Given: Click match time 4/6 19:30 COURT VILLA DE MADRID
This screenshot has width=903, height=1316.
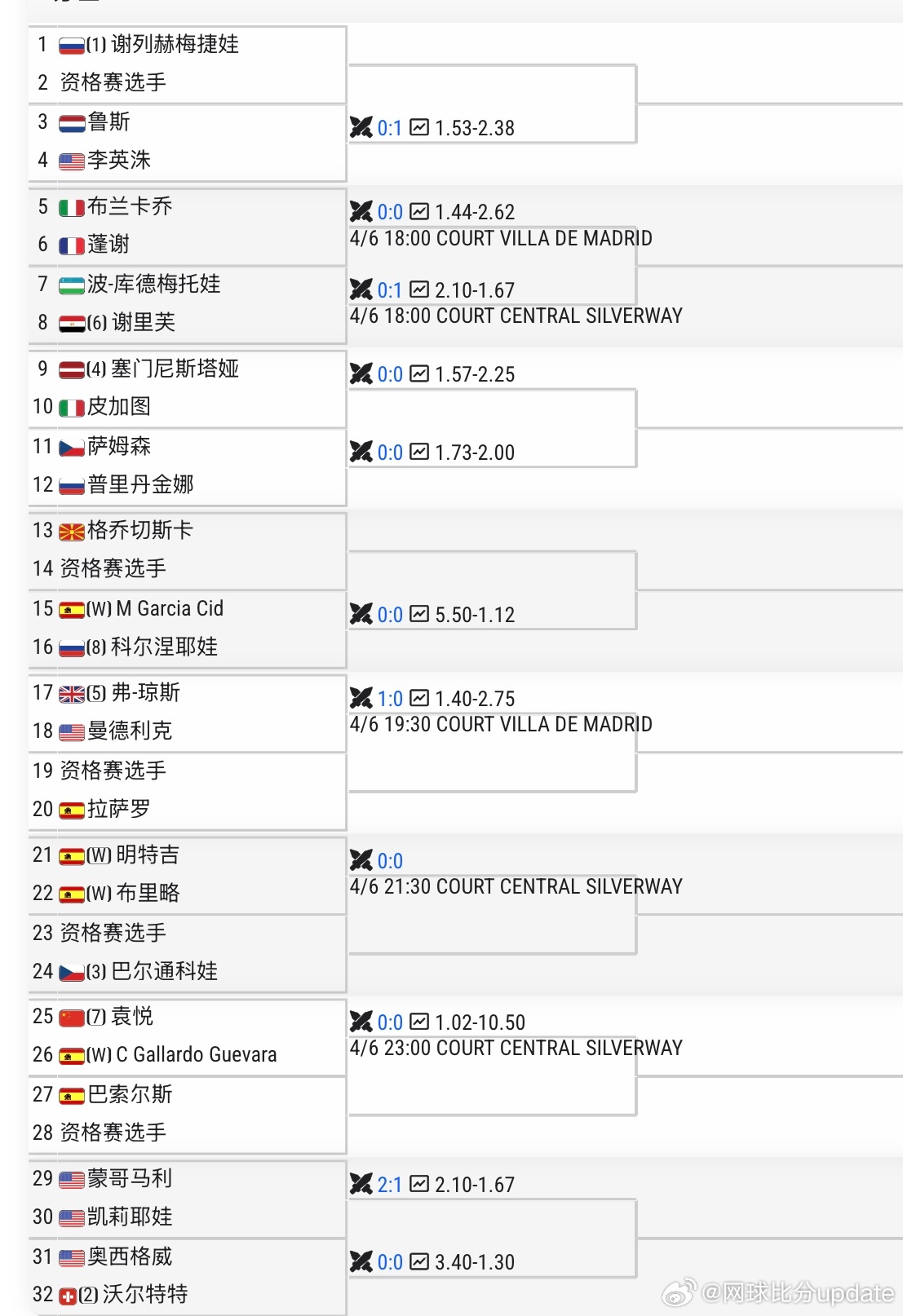Looking at the screenshot, I should pos(500,724).
